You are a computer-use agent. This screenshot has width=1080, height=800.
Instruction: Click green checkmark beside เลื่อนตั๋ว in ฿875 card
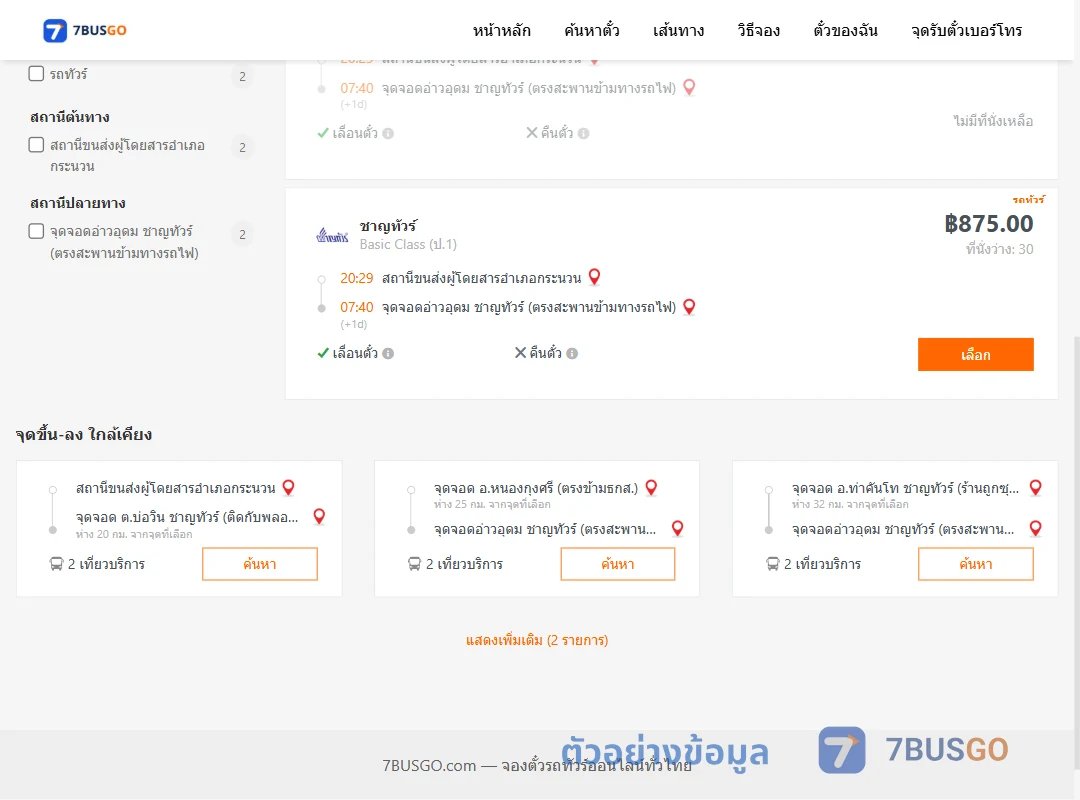tap(323, 353)
